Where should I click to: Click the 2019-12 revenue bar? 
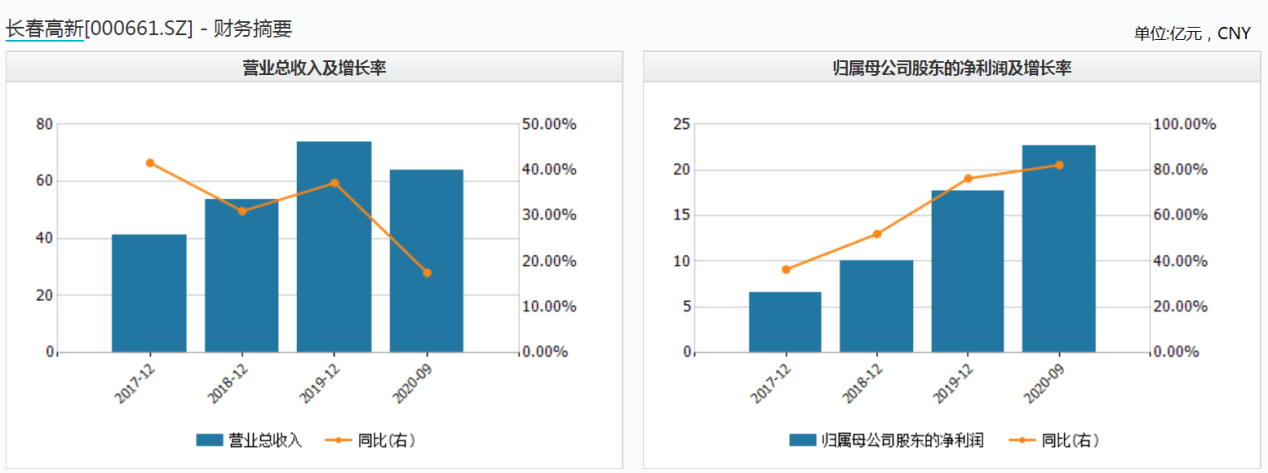point(334,247)
